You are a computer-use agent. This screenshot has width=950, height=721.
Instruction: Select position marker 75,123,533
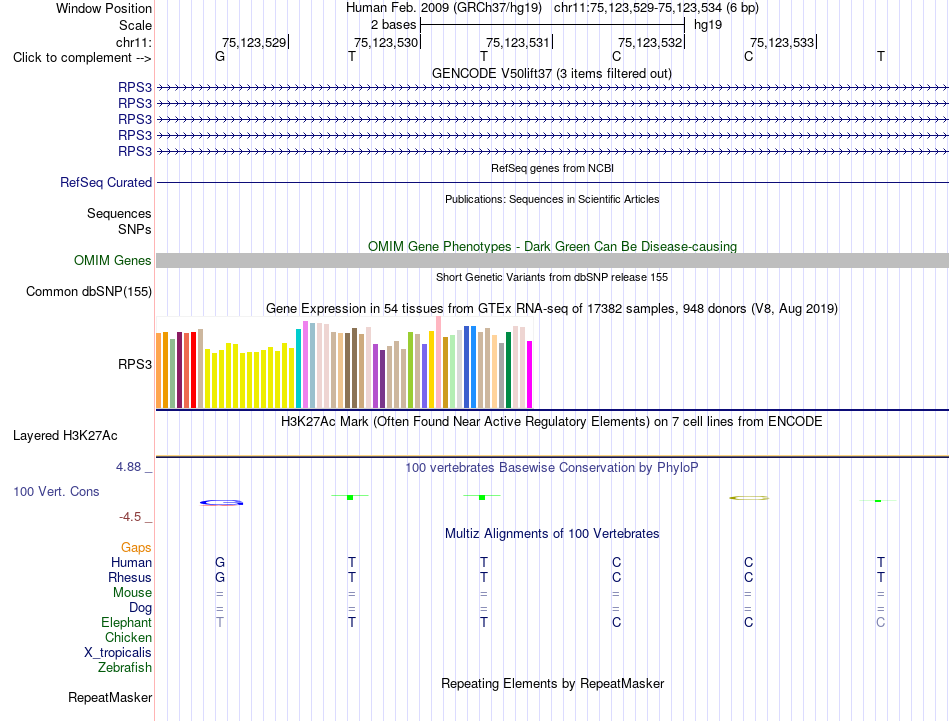pyautogui.click(x=782, y=42)
